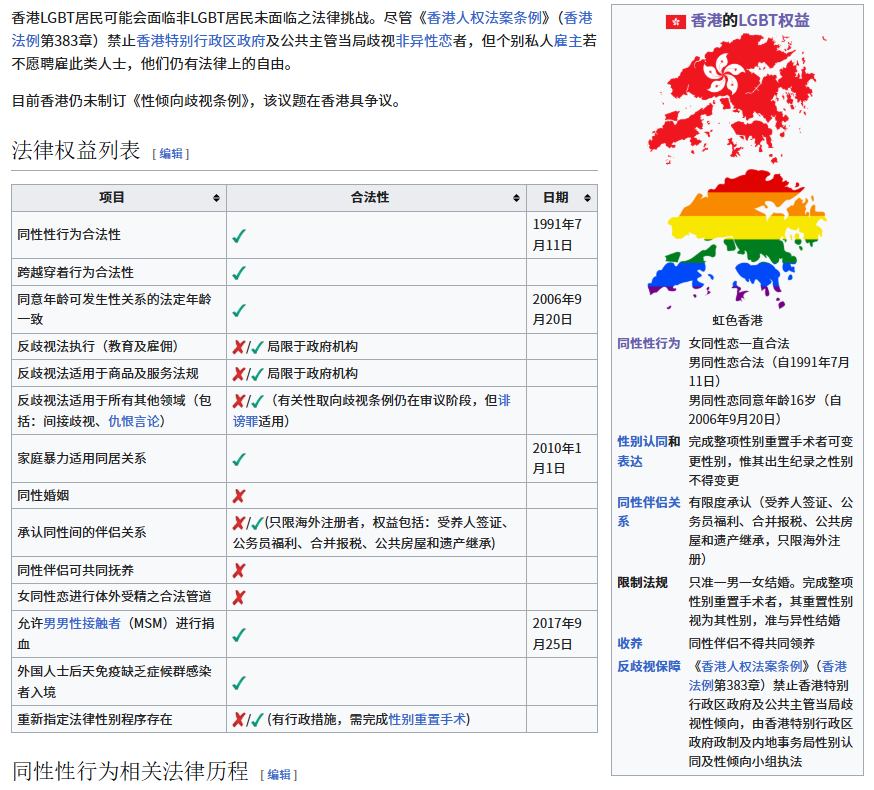Image resolution: width=874 pixels, height=790 pixels.
Task: Click the red X in 女同性恋进行体外受精之合法管道 row
Action: [x=239, y=598]
